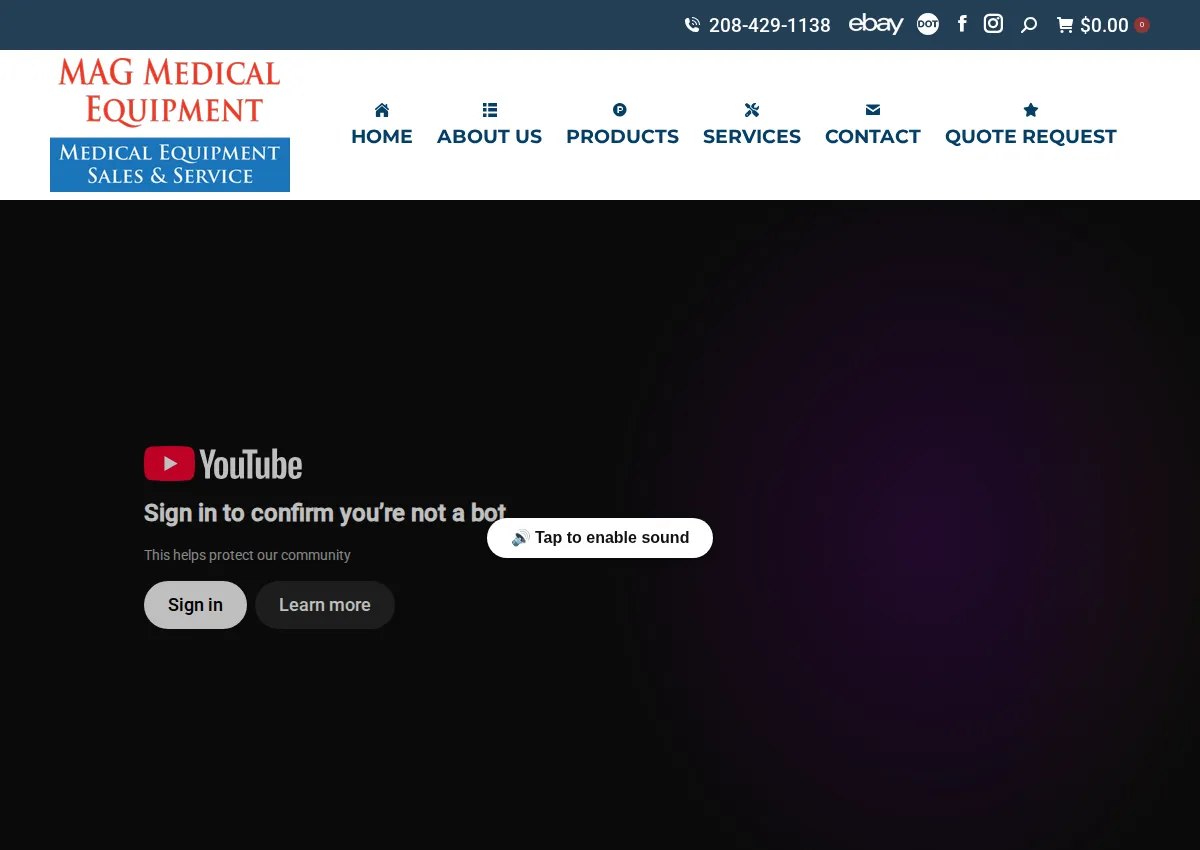1200x850 pixels.
Task: Click the DOT round icon
Action: [x=928, y=24]
